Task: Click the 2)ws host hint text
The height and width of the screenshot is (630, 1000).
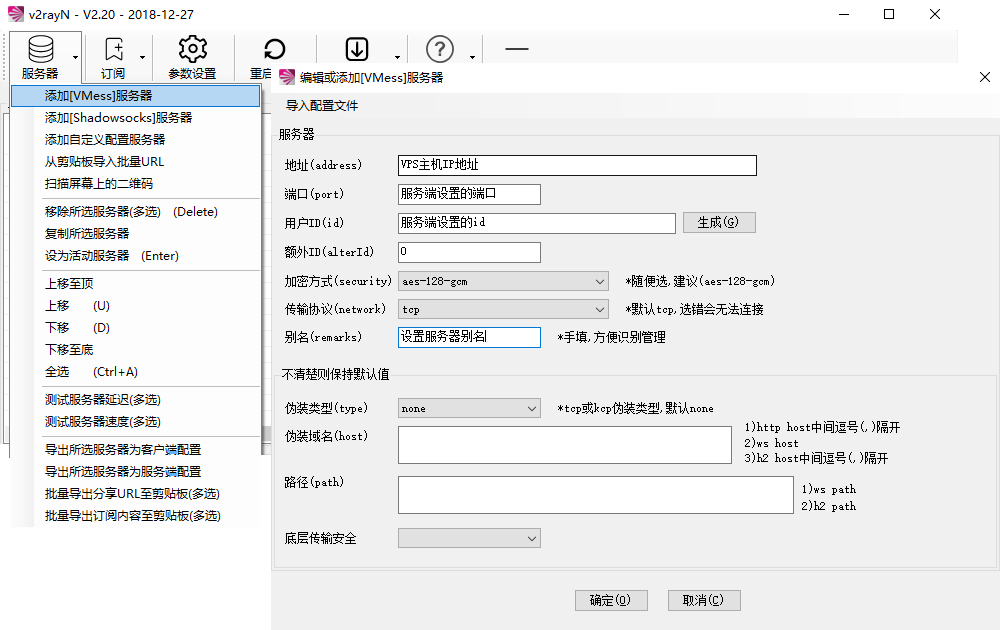Action: 771,443
